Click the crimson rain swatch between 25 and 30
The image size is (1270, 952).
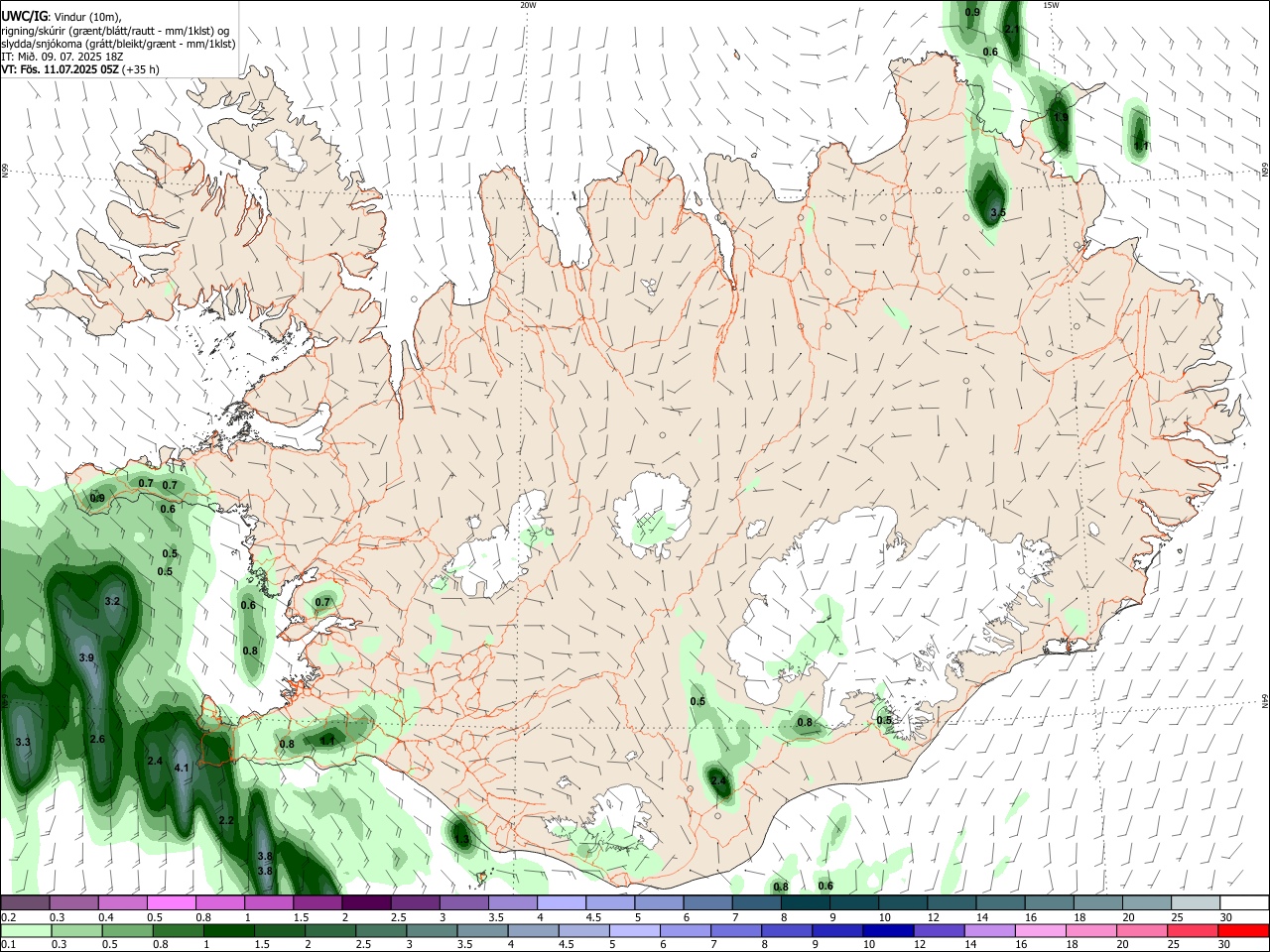[1192, 930]
